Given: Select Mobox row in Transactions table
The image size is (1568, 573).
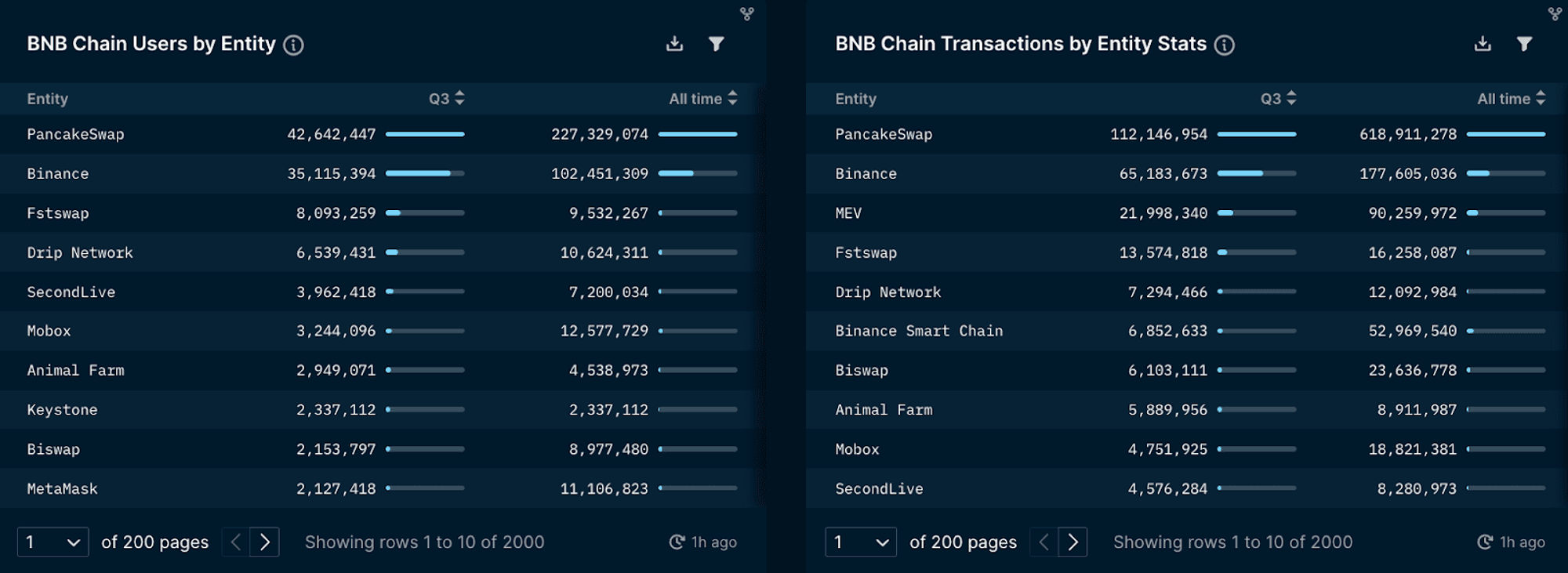Looking at the screenshot, I should click(x=1187, y=449).
